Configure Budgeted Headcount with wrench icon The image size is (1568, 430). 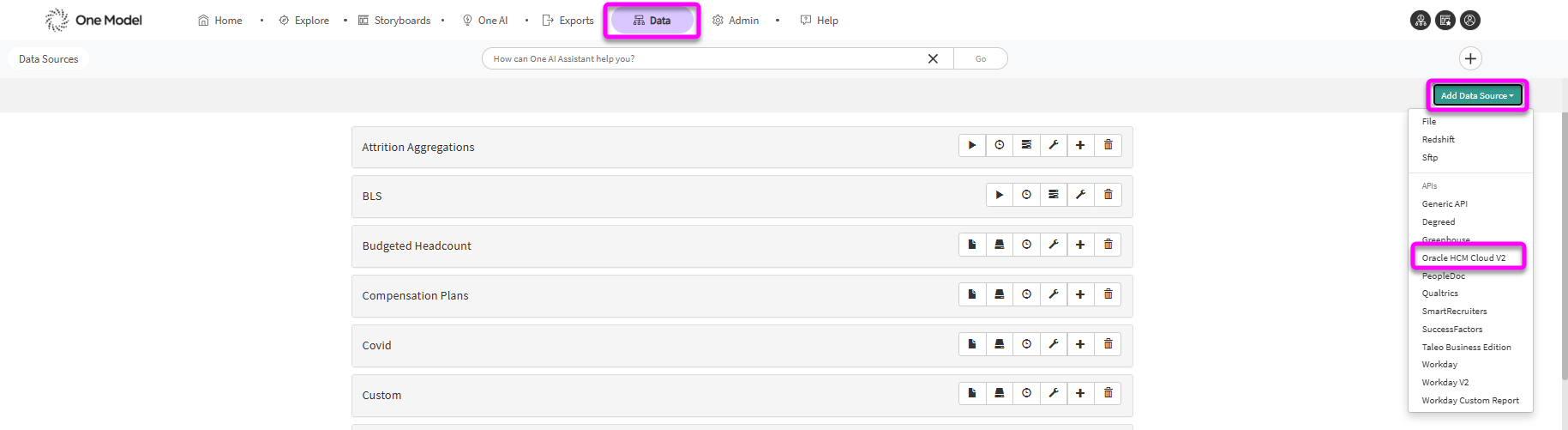tap(1054, 245)
